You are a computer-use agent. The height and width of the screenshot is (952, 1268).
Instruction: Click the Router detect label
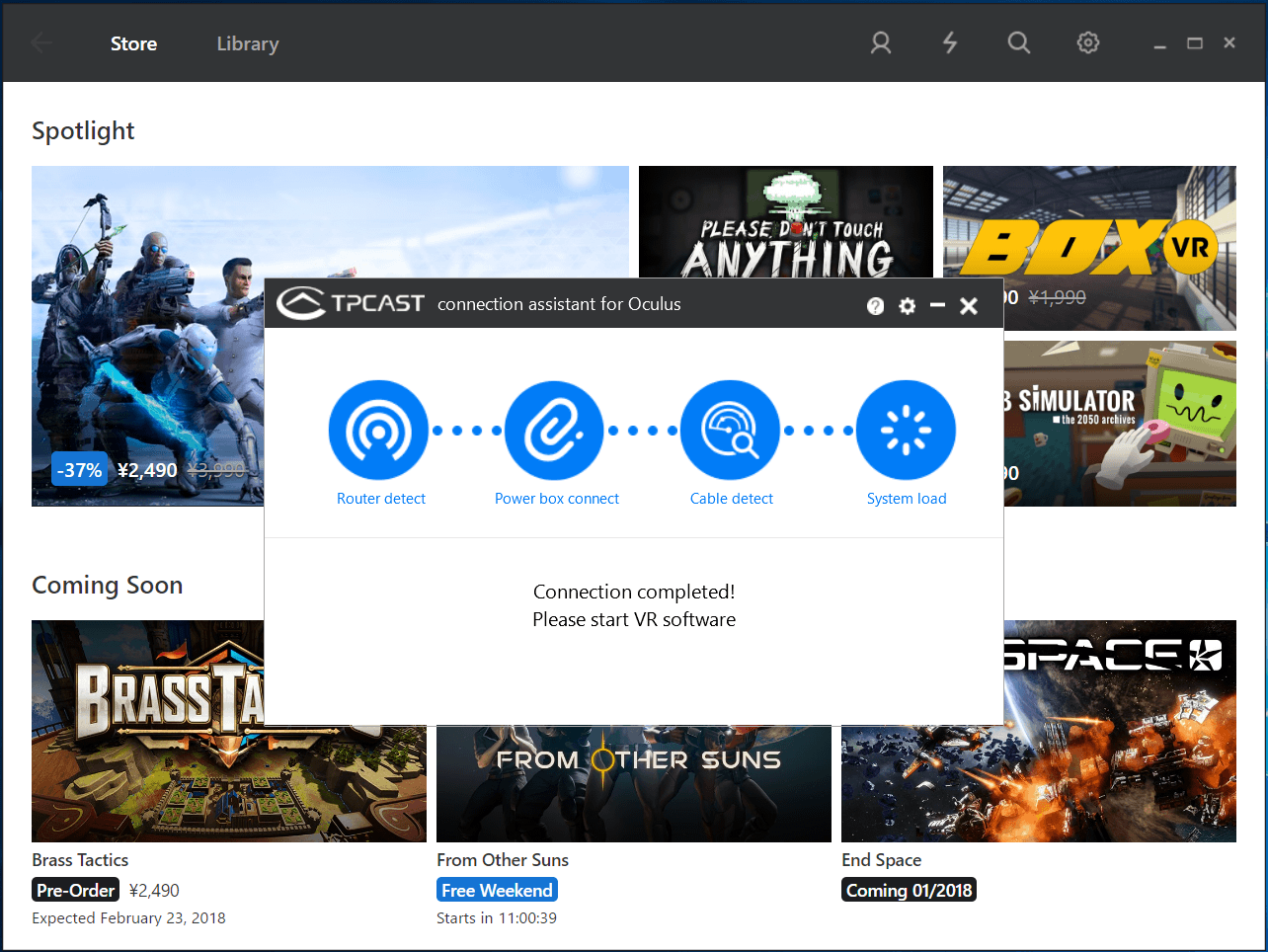(x=381, y=499)
